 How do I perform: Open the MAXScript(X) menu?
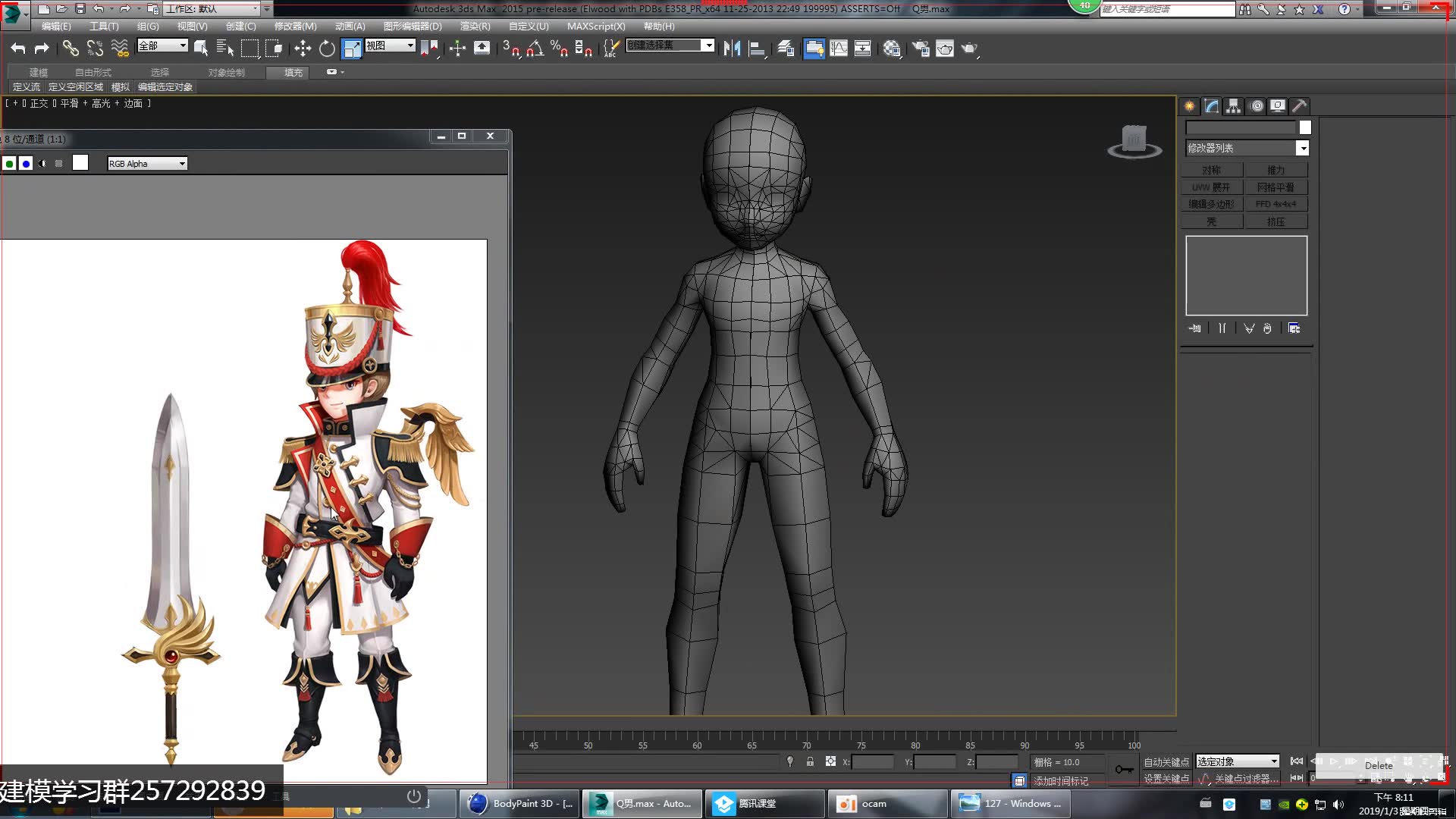596,26
